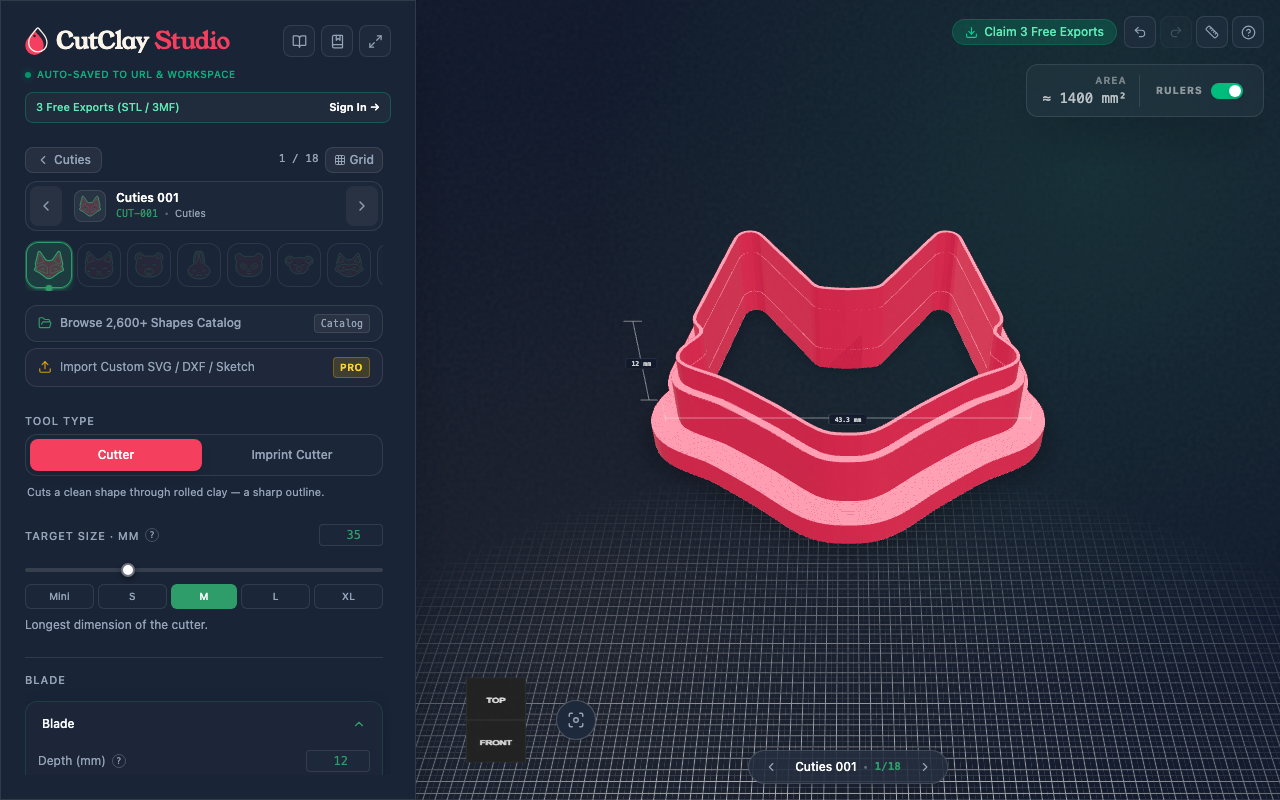The width and height of the screenshot is (1280, 800).
Task: Click Claim 3 Free Exports button
Action: point(1035,32)
